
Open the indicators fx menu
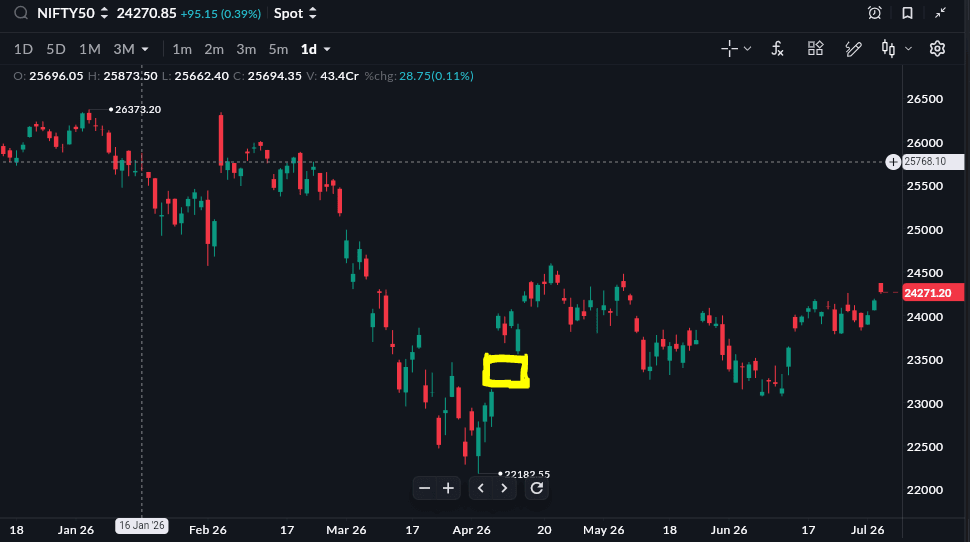778,48
